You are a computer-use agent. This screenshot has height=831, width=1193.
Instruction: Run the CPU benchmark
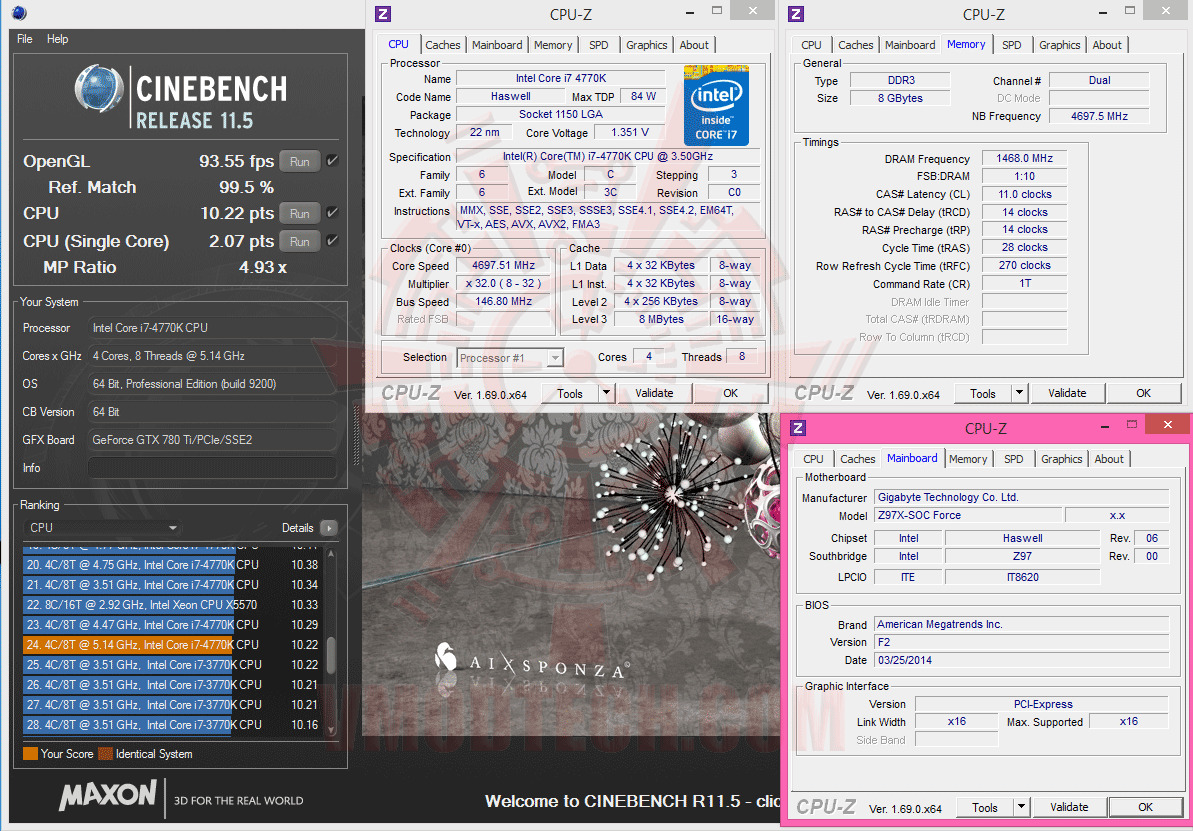(x=300, y=213)
